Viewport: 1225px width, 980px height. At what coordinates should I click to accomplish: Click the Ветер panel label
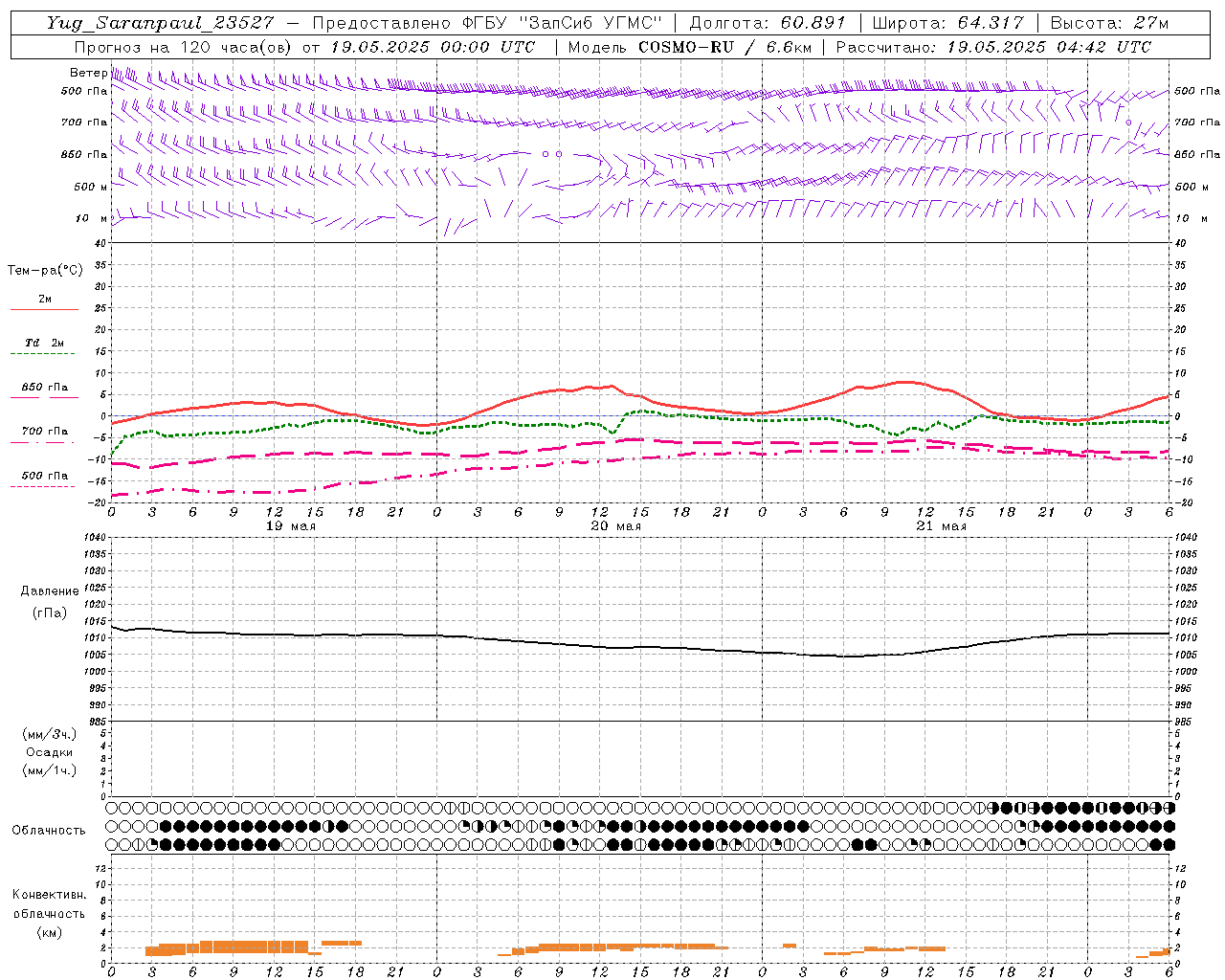tap(88, 73)
